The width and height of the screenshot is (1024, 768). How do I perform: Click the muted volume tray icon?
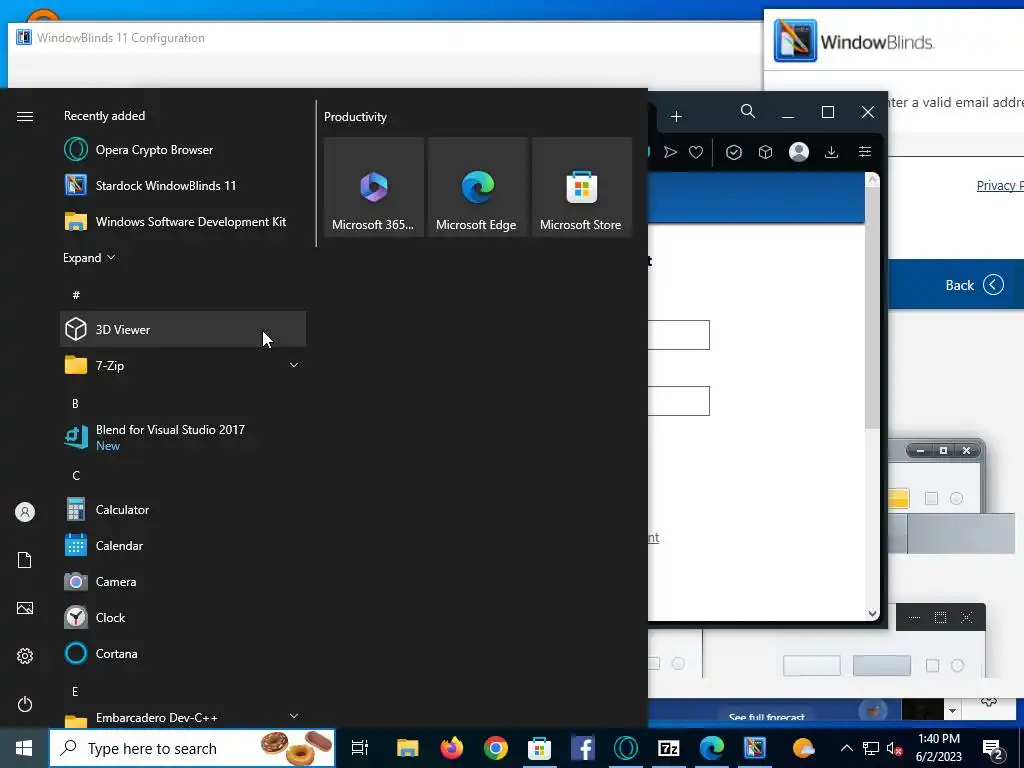point(894,748)
